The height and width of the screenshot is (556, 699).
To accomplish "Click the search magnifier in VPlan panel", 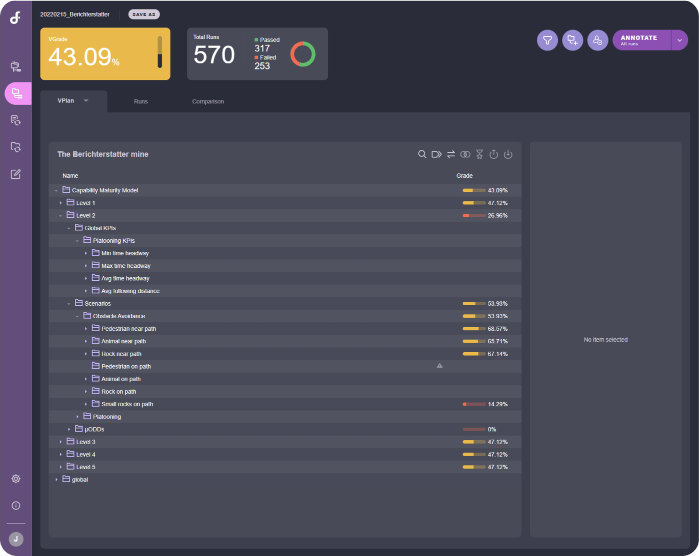I will (x=422, y=154).
